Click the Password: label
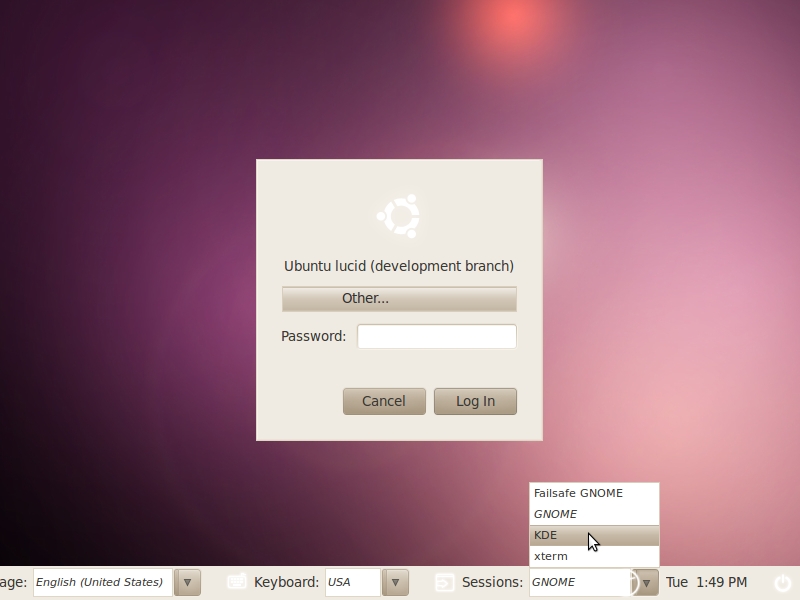 click(x=313, y=337)
